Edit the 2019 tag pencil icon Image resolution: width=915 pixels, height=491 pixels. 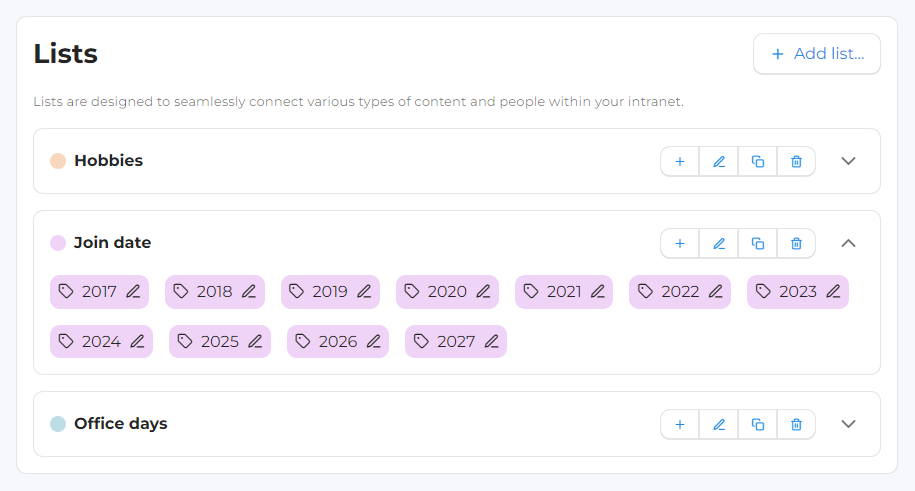365,291
